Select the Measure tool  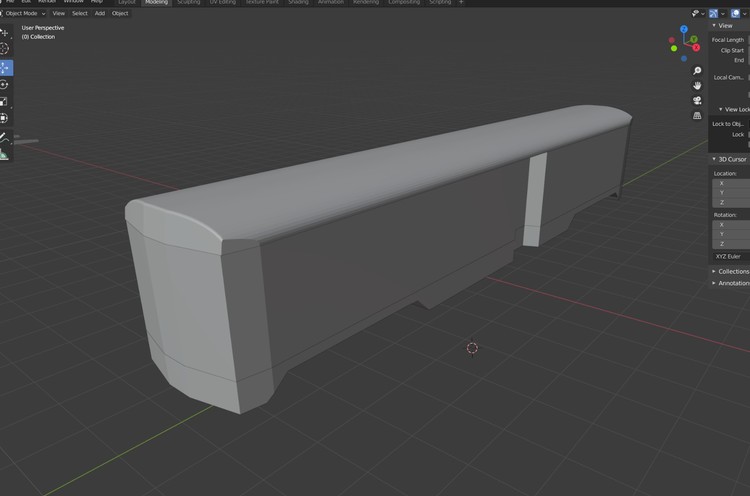click(x=5, y=154)
